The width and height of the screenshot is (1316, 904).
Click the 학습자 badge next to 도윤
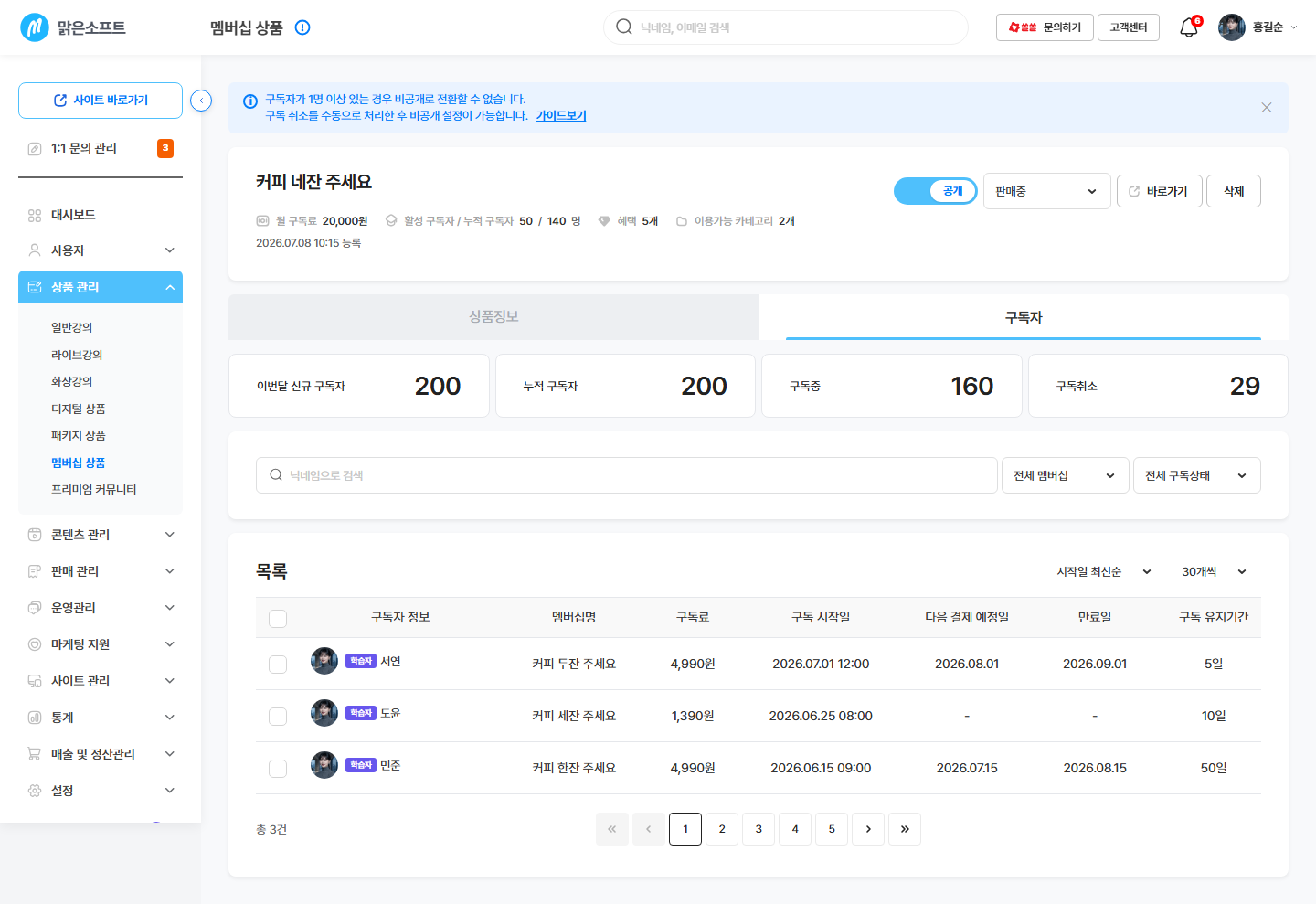tap(361, 713)
